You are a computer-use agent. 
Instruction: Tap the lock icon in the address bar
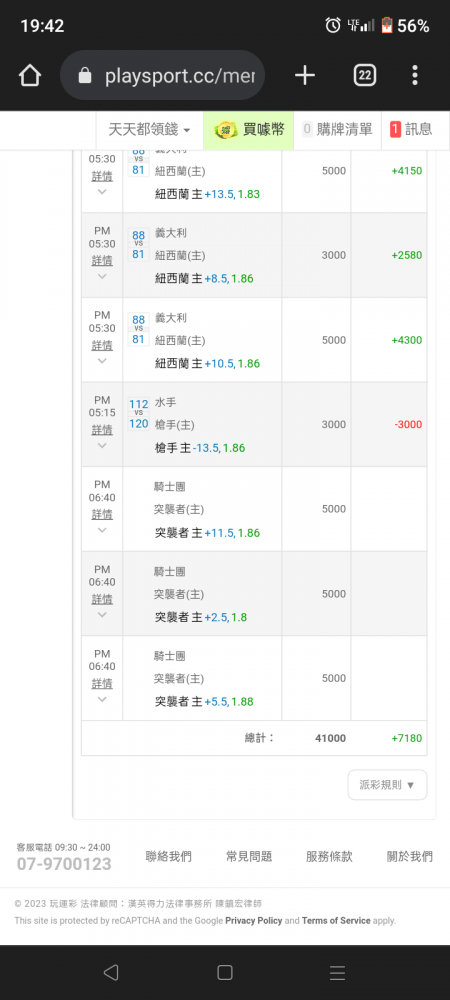click(85, 77)
